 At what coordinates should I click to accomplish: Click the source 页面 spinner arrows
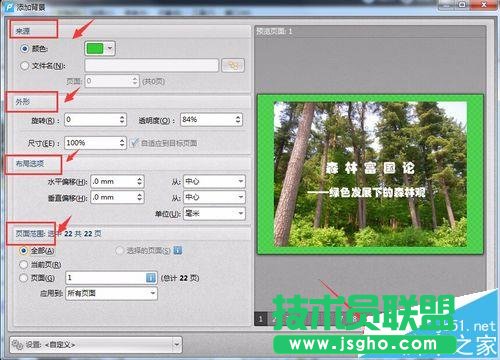point(135,81)
